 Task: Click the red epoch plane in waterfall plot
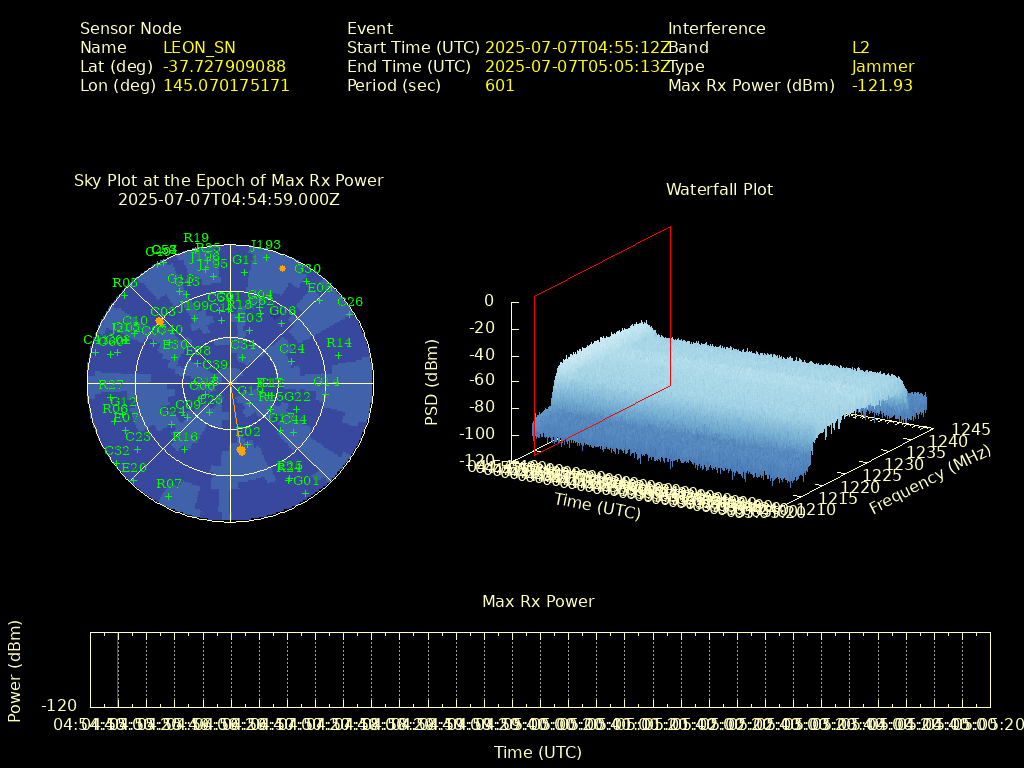pyautogui.click(x=602, y=340)
